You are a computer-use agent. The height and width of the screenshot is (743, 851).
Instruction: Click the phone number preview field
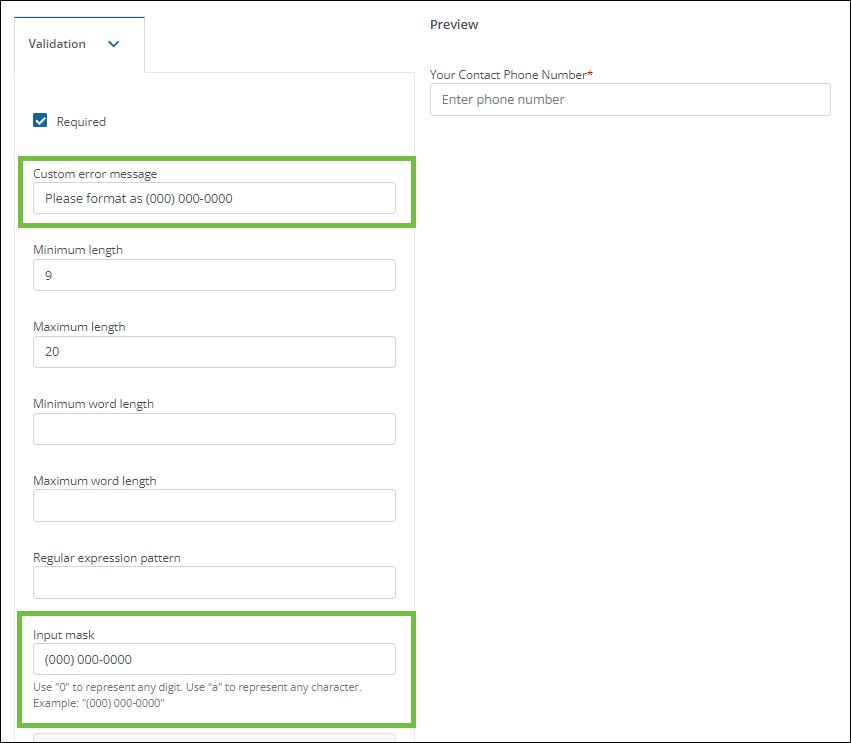[x=630, y=99]
